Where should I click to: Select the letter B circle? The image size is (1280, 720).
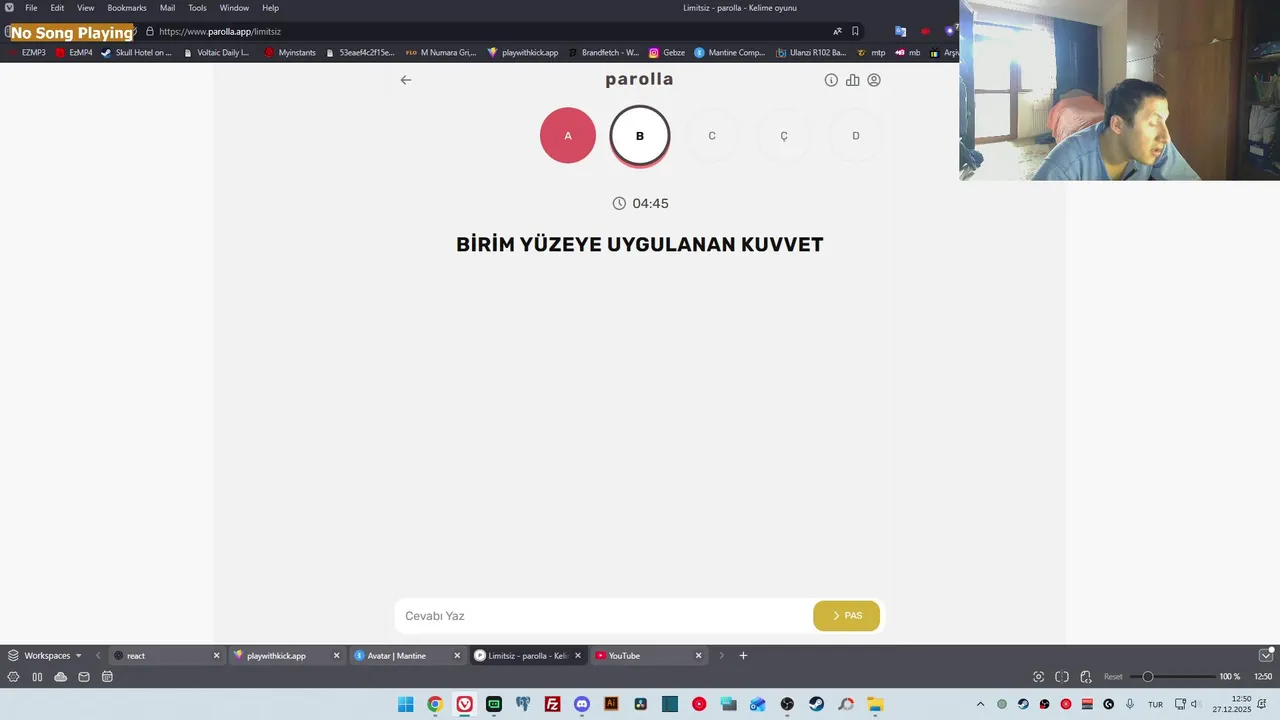[x=640, y=135]
